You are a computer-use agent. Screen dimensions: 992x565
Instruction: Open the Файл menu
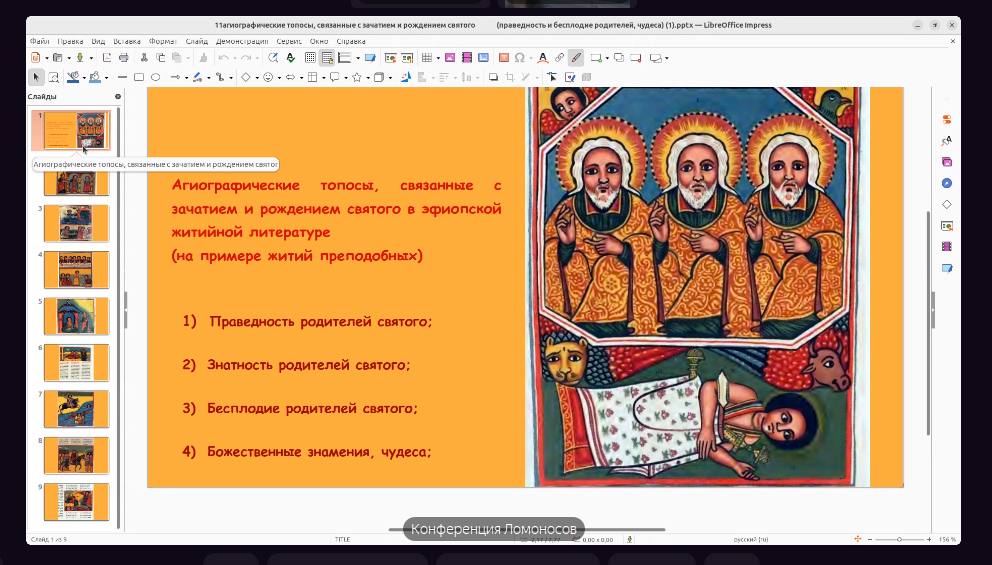pyautogui.click(x=39, y=41)
